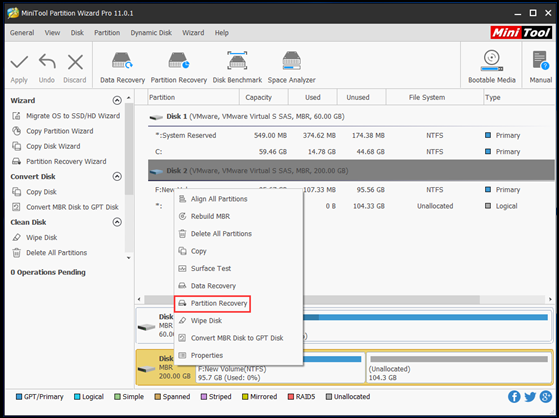This screenshot has width=559, height=418.
Task: Collapse the Wizard section
Action: 117,100
